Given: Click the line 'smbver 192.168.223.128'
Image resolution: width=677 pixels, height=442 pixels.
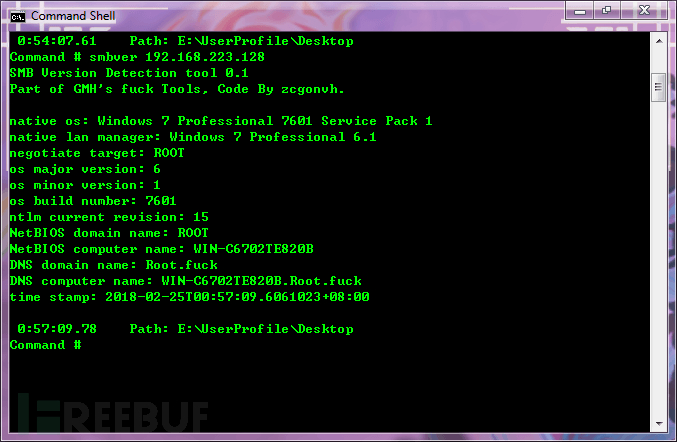Looking at the screenshot, I should [137, 57].
